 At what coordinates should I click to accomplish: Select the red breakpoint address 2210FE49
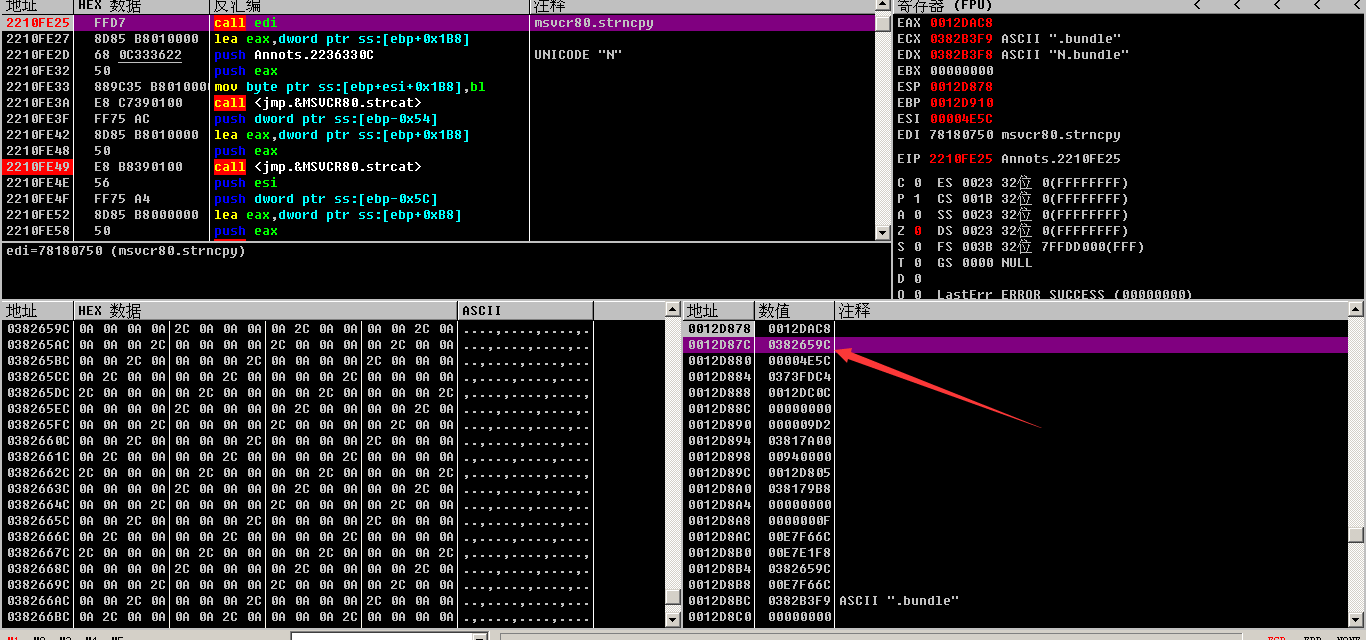pos(35,167)
